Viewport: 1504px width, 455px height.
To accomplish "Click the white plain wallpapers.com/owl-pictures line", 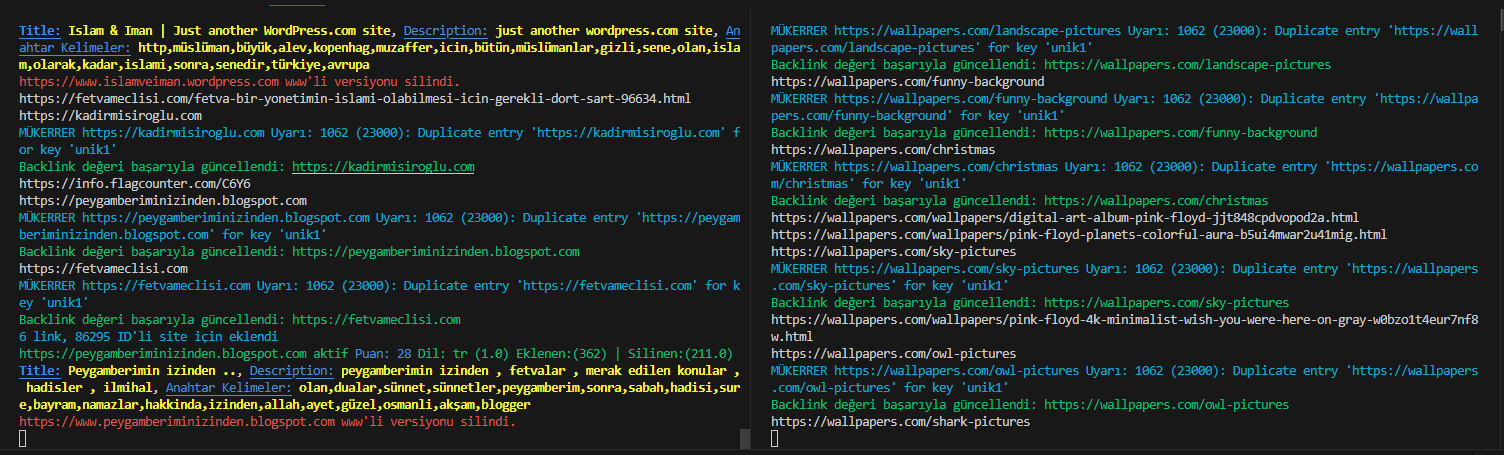I will [893, 354].
